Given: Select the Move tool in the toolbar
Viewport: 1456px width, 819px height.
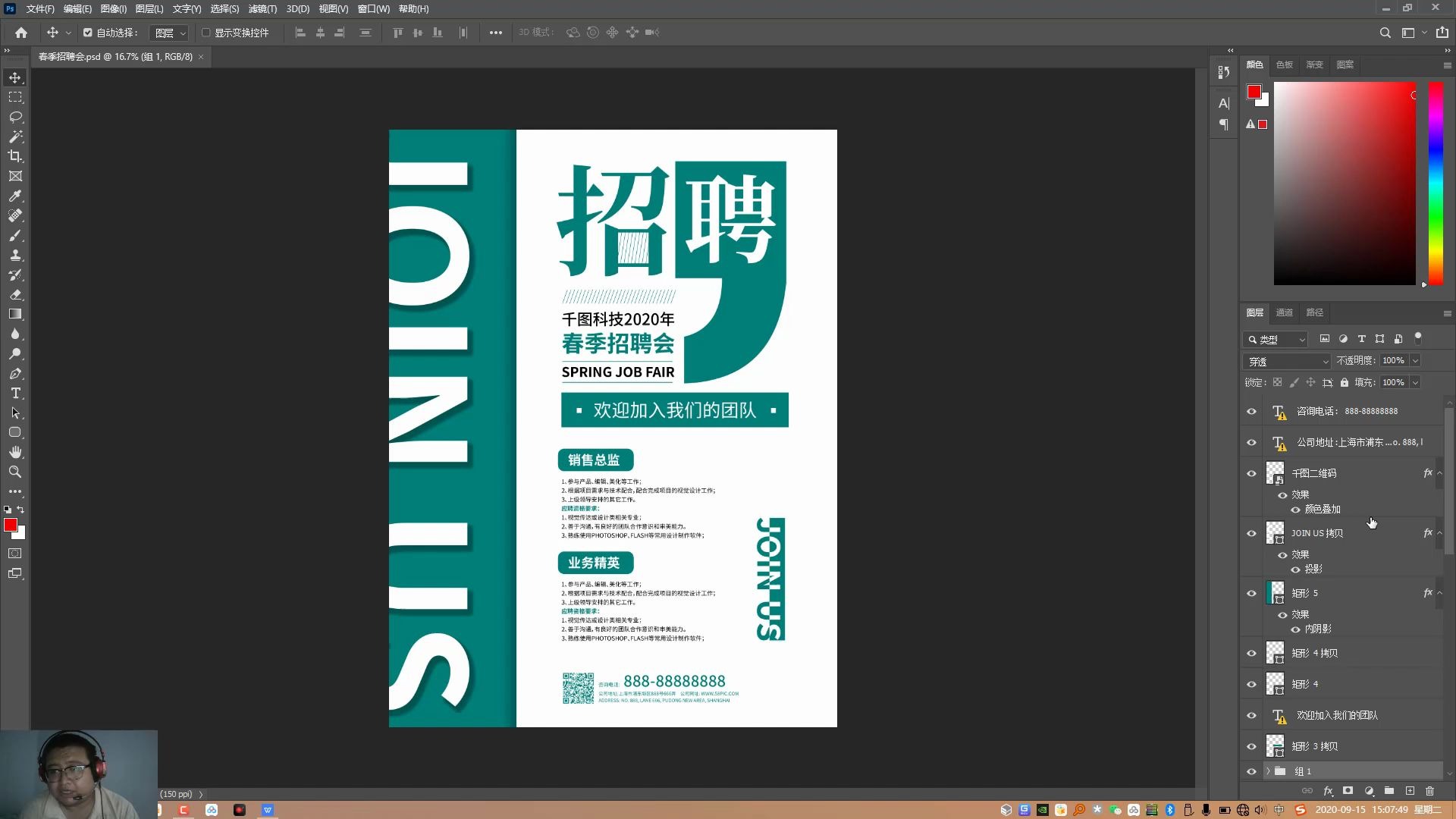Looking at the screenshot, I should (x=15, y=77).
